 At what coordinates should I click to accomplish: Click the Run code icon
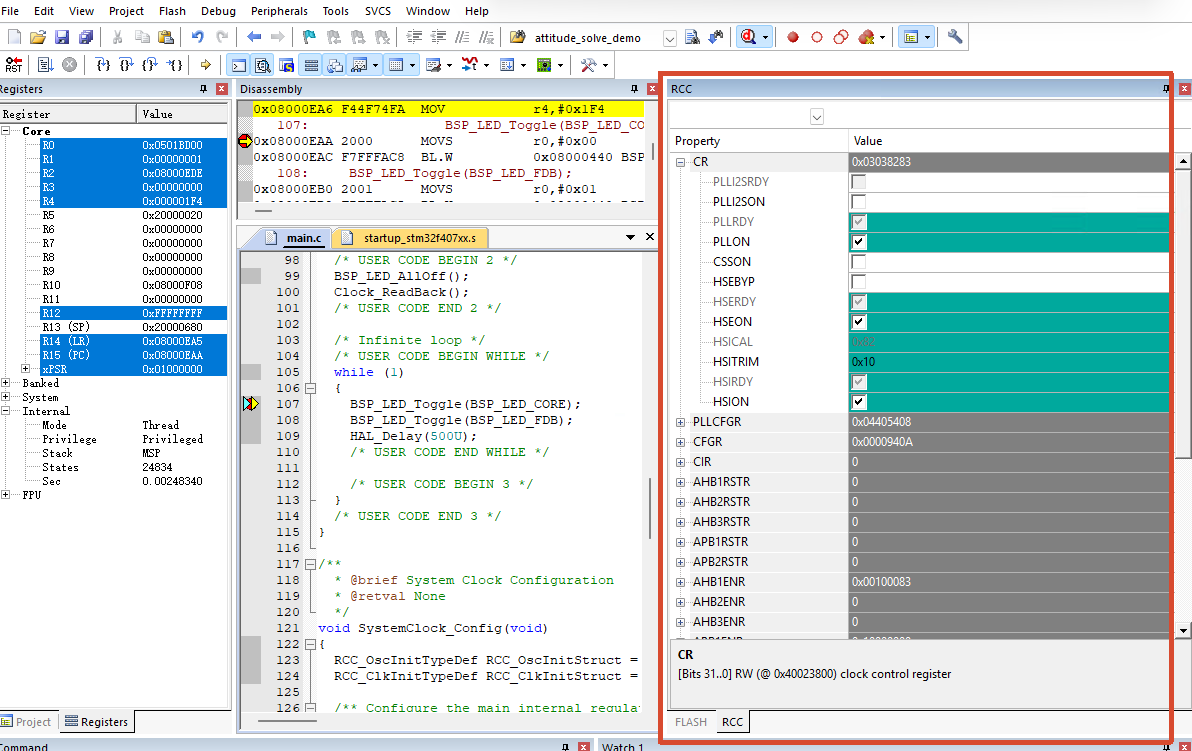pos(46,65)
